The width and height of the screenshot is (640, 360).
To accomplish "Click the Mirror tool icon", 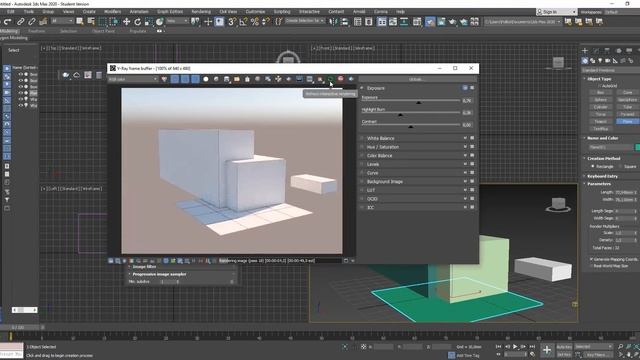I will tap(333, 22).
